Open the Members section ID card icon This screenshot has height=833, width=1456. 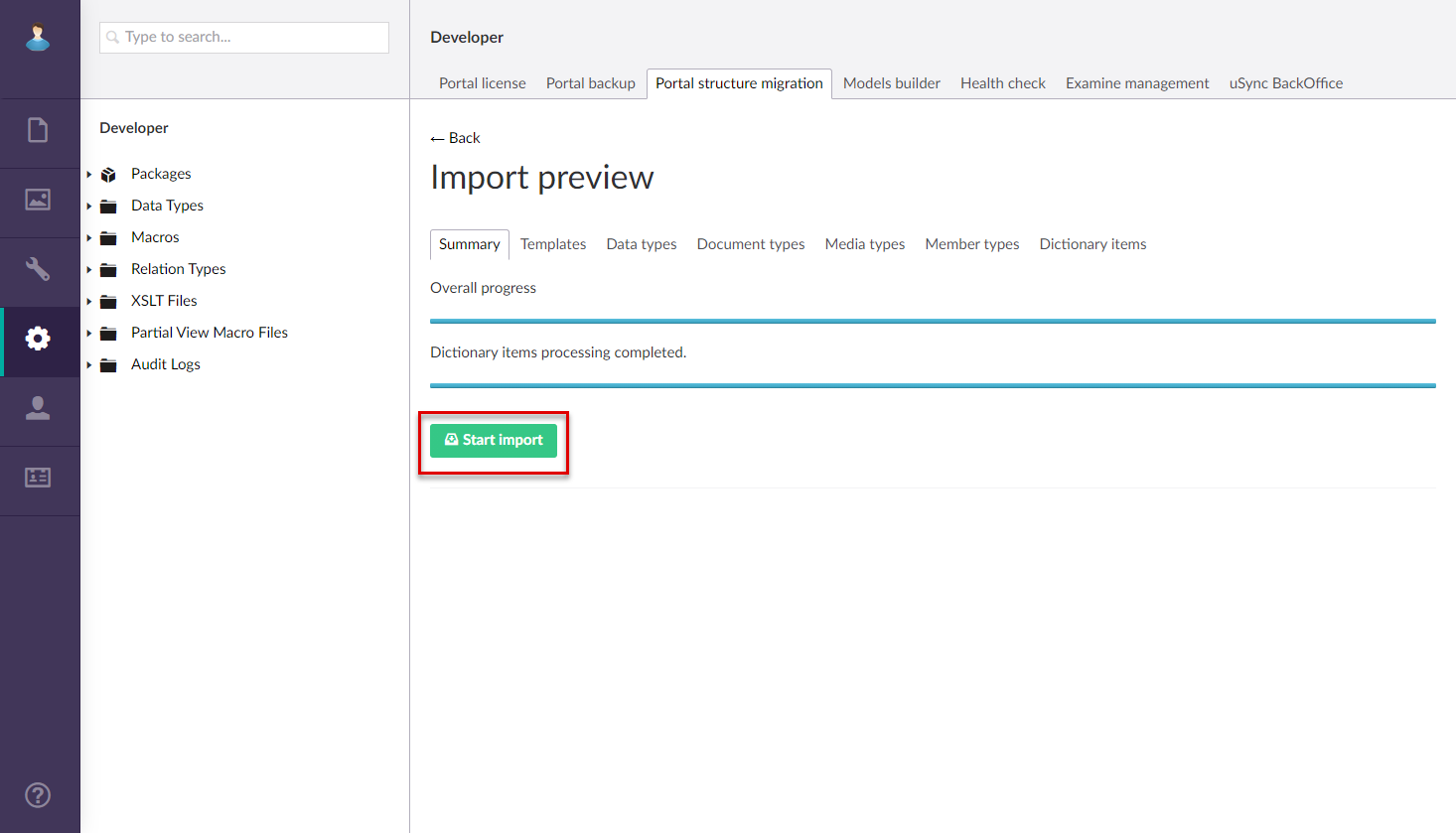point(38,478)
